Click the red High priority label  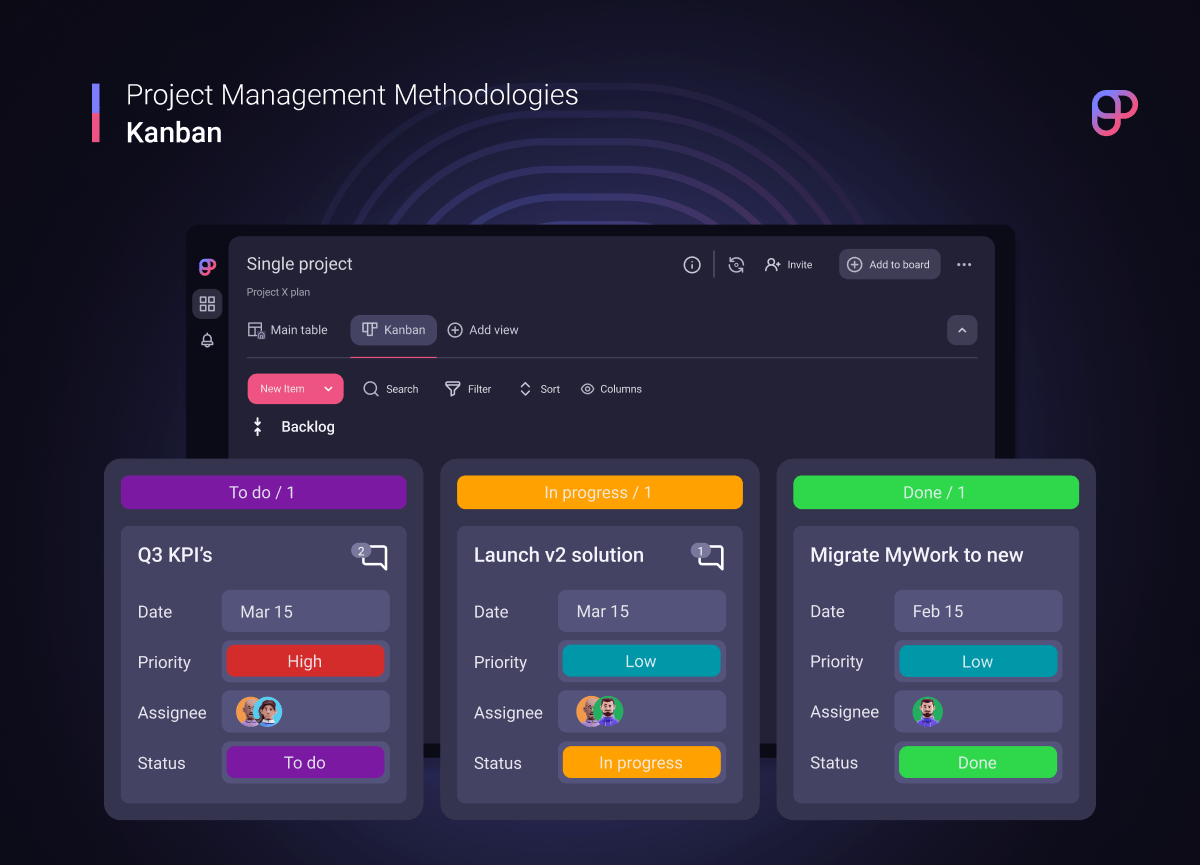(305, 661)
